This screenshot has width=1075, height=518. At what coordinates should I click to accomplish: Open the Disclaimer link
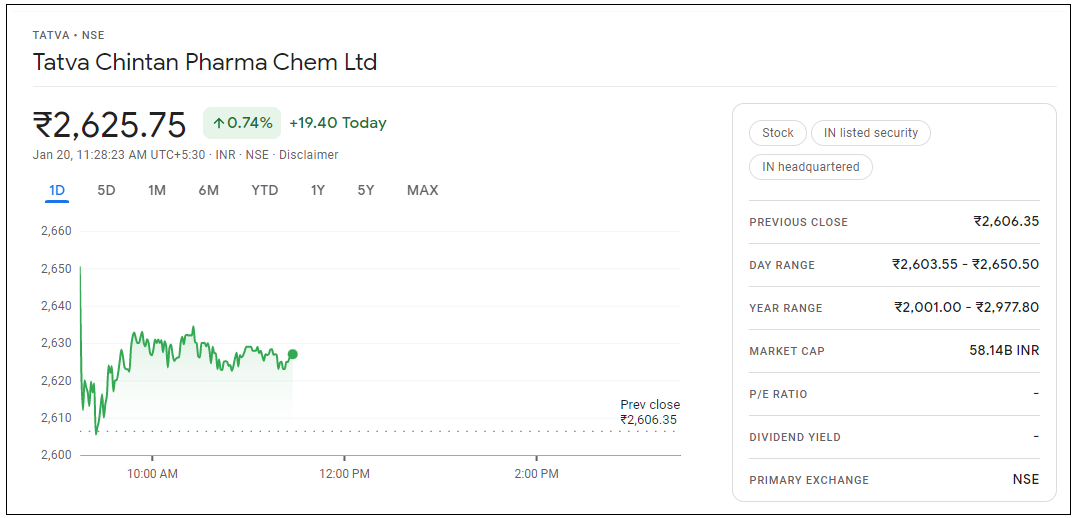[309, 155]
